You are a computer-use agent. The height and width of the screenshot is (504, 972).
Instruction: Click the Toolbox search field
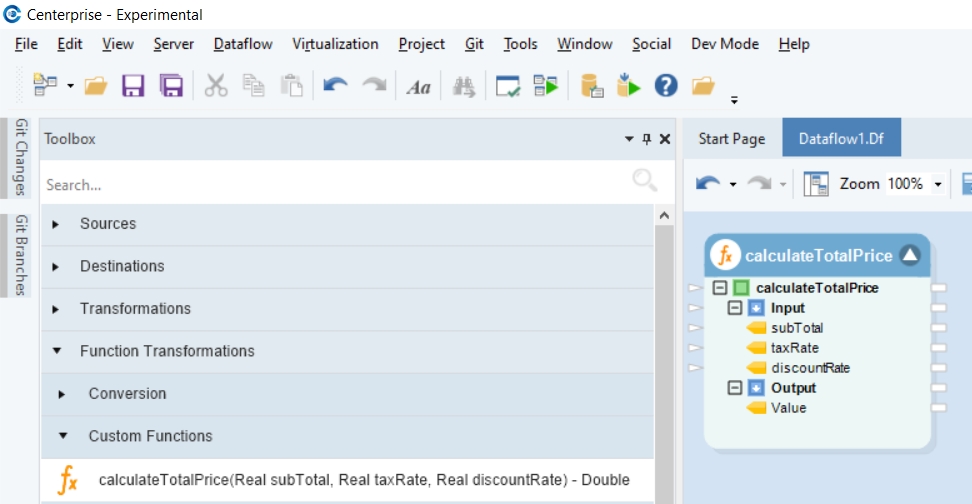click(x=330, y=184)
